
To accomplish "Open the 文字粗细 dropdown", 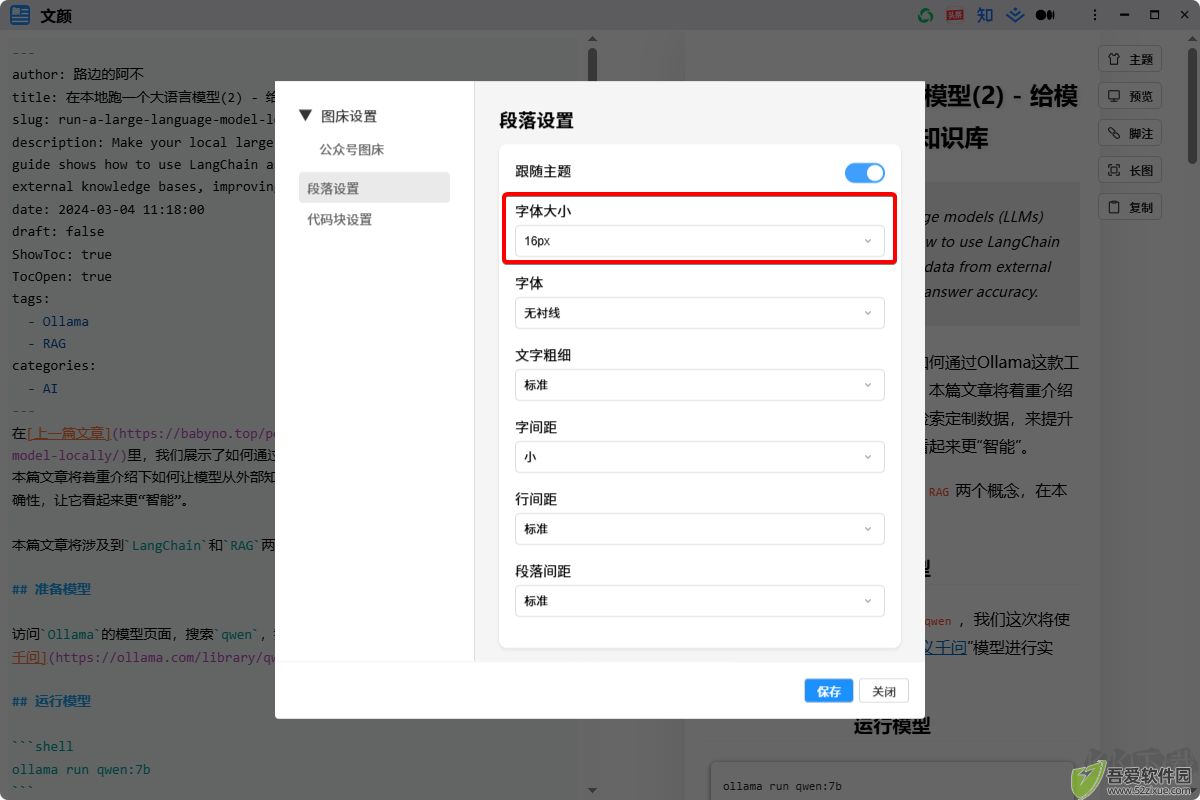I will point(700,385).
